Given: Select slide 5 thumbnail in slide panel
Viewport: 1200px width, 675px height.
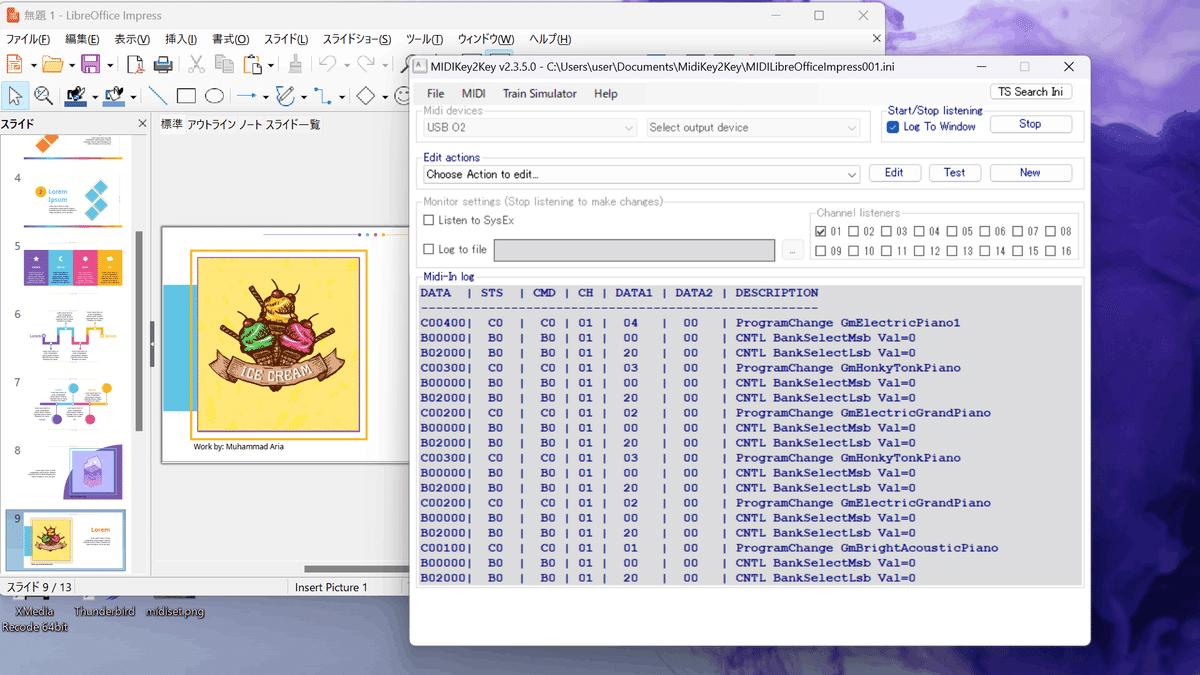Looking at the screenshot, I should click(x=73, y=268).
